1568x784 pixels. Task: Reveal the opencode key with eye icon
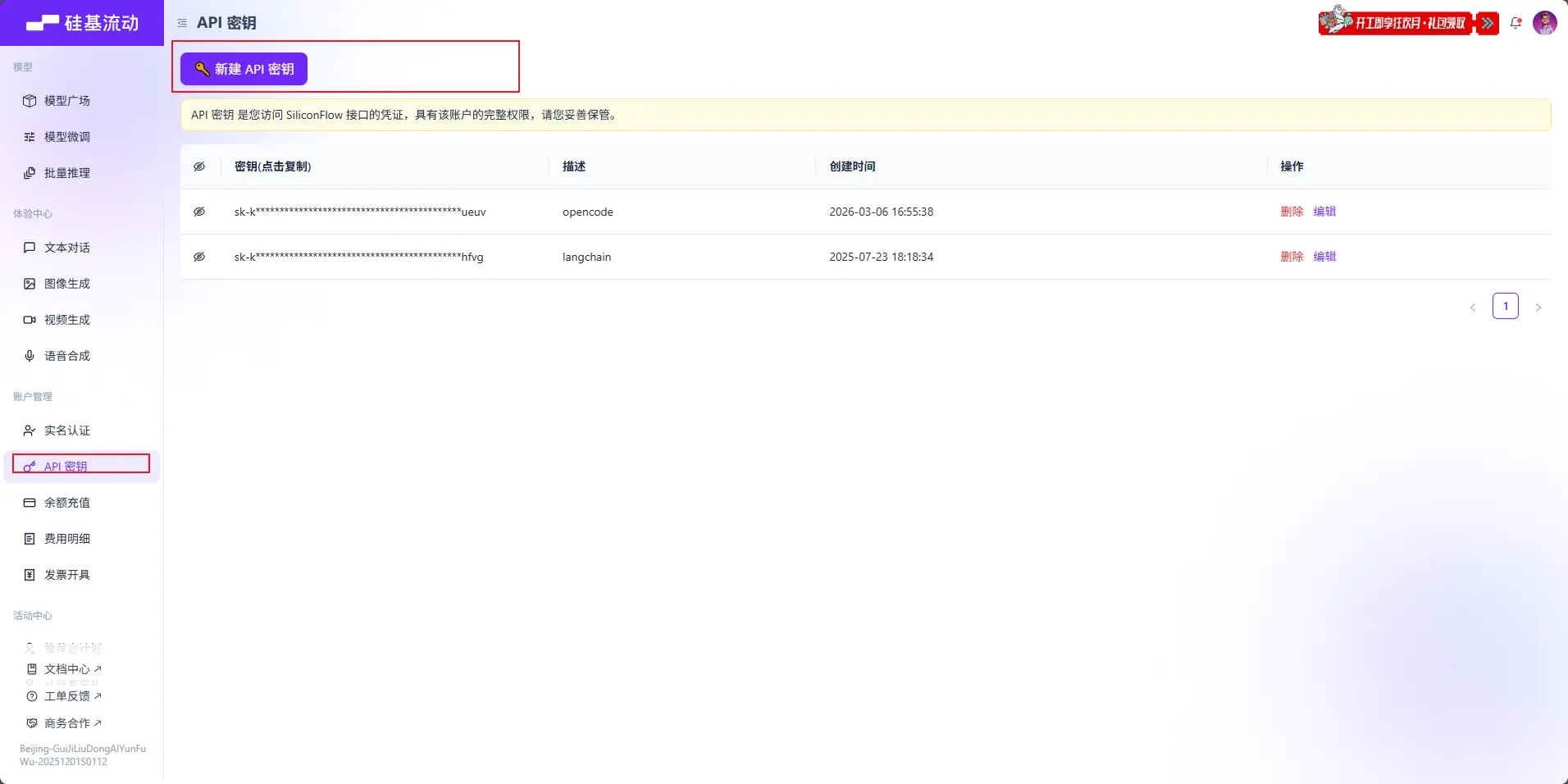pyautogui.click(x=199, y=212)
